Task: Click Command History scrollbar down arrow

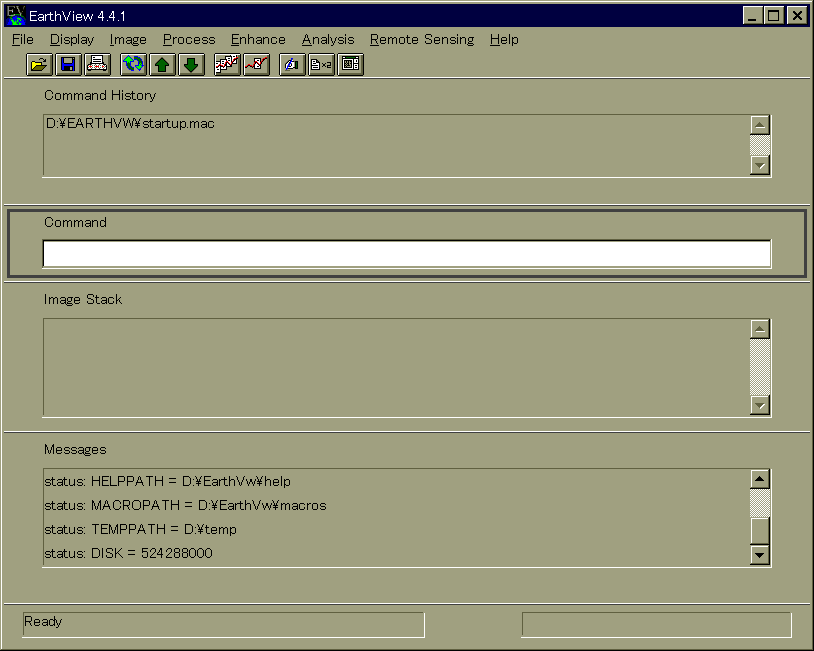Action: point(760,166)
